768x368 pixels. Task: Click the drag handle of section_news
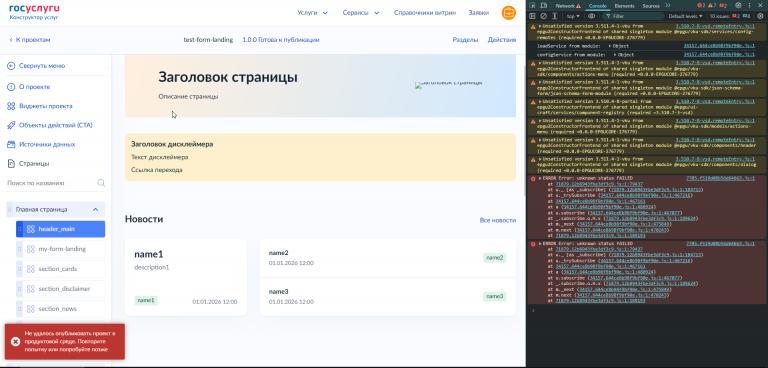point(20,309)
